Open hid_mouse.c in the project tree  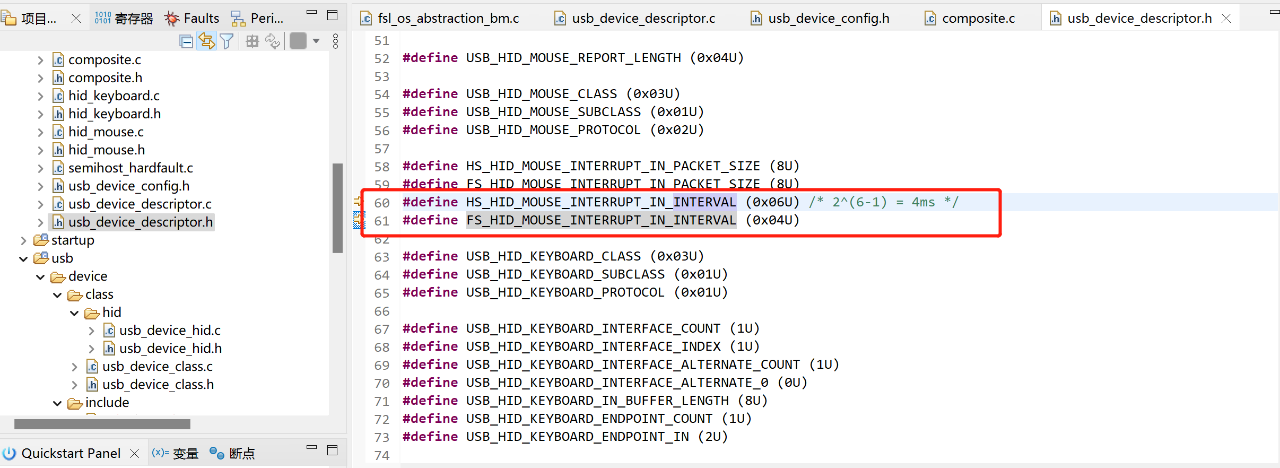[105, 132]
